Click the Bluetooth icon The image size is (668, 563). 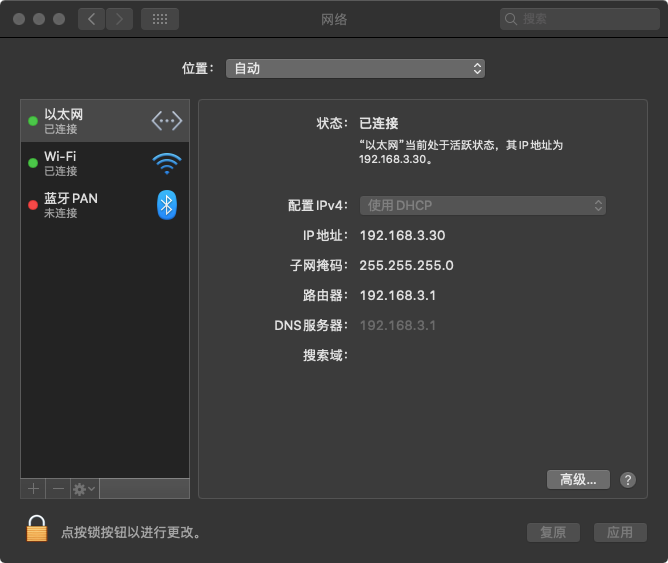[167, 205]
